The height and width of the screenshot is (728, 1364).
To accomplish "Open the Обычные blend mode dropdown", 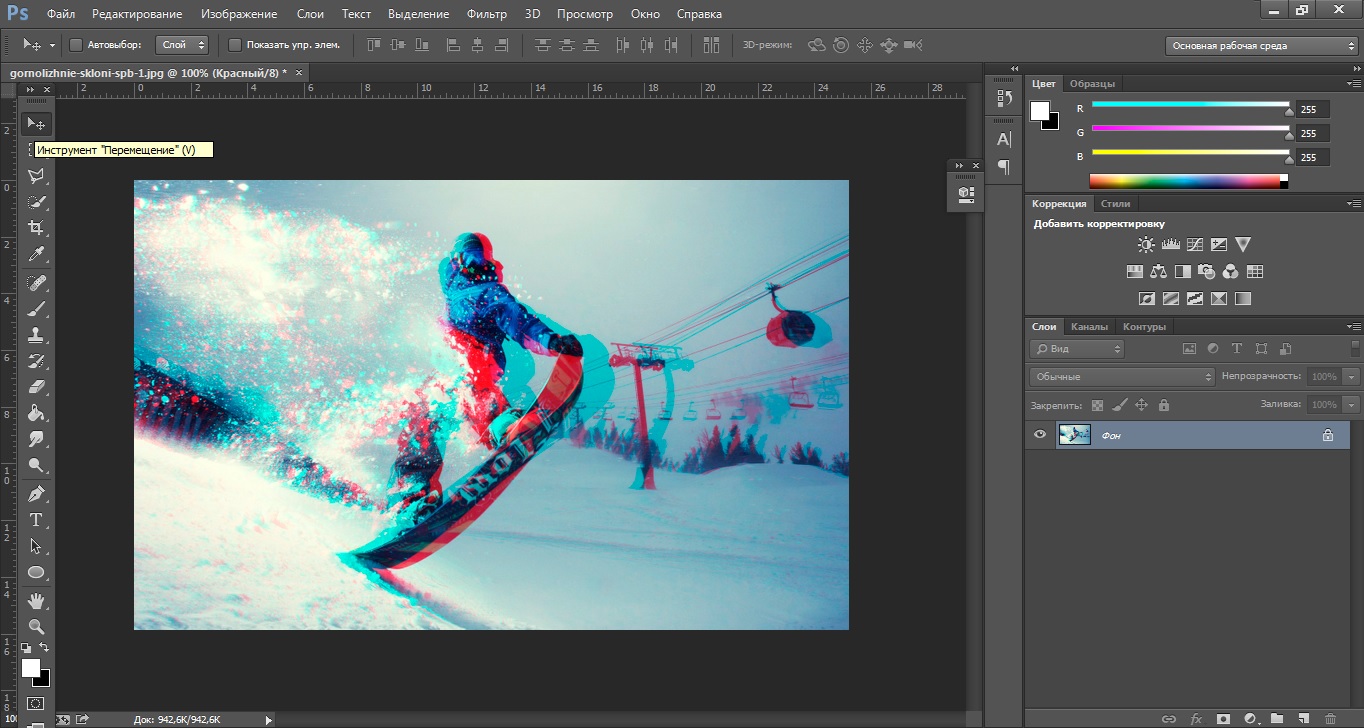I will coord(1121,377).
